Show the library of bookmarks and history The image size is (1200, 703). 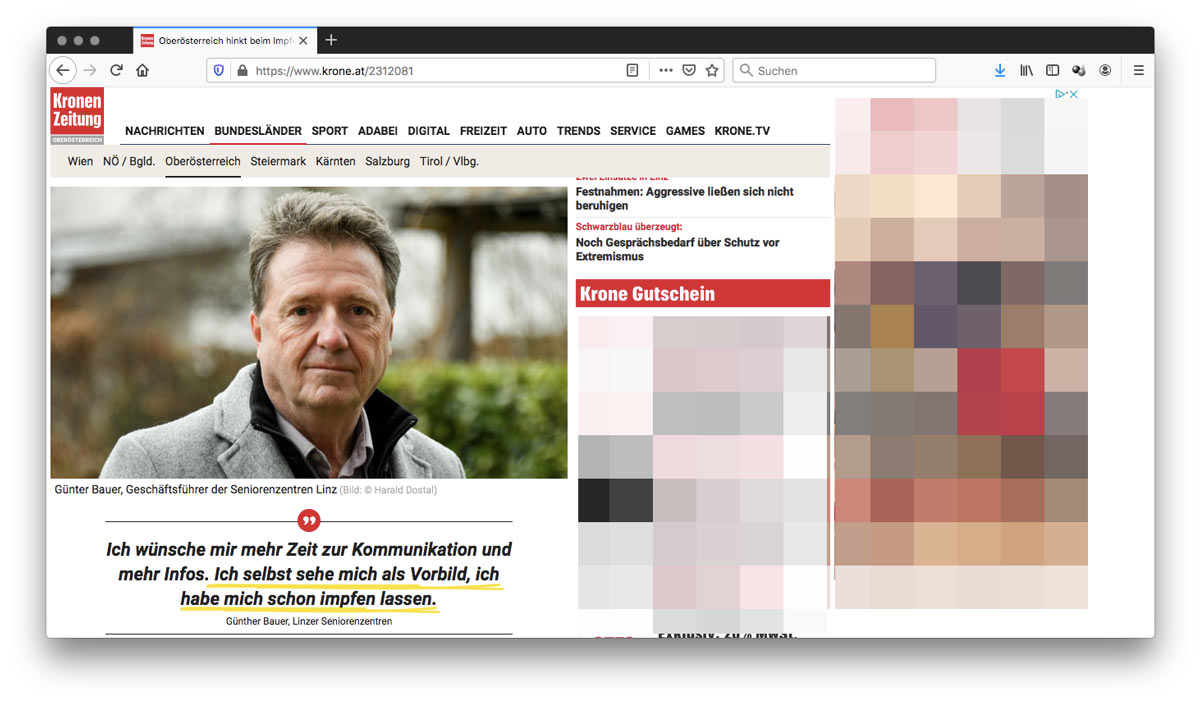click(1026, 71)
